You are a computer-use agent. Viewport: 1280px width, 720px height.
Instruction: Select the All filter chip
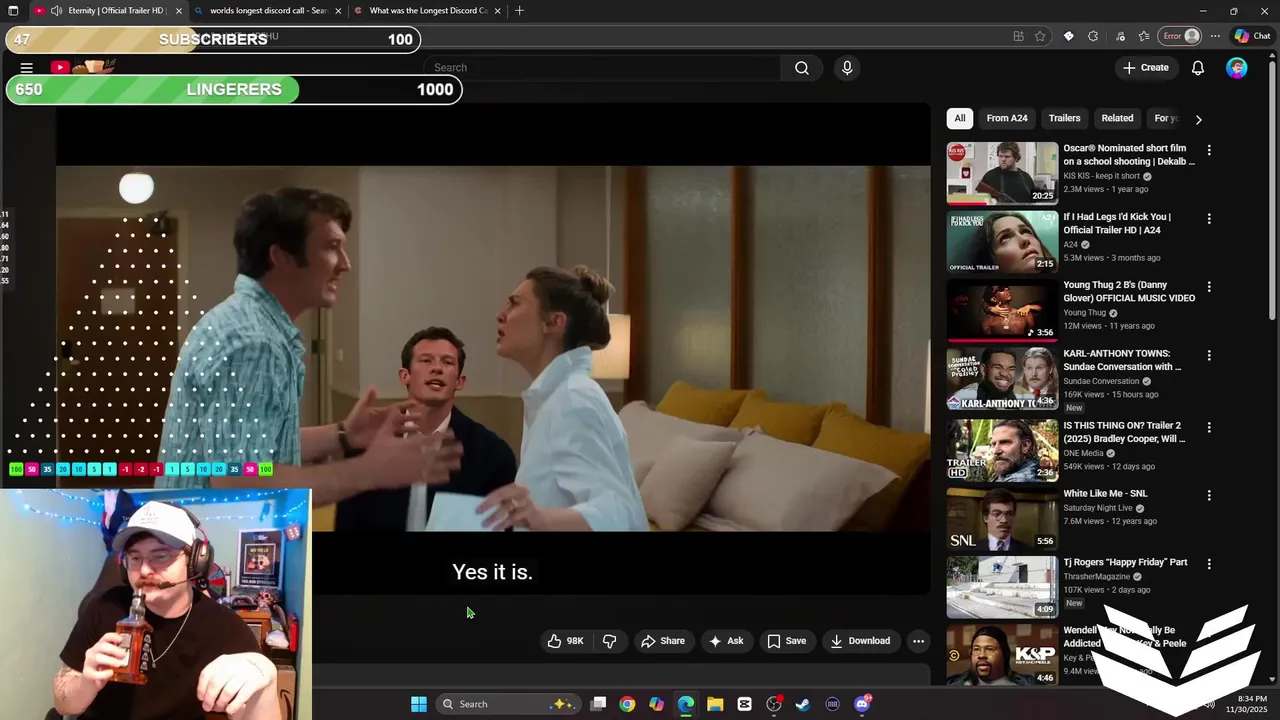click(x=960, y=118)
